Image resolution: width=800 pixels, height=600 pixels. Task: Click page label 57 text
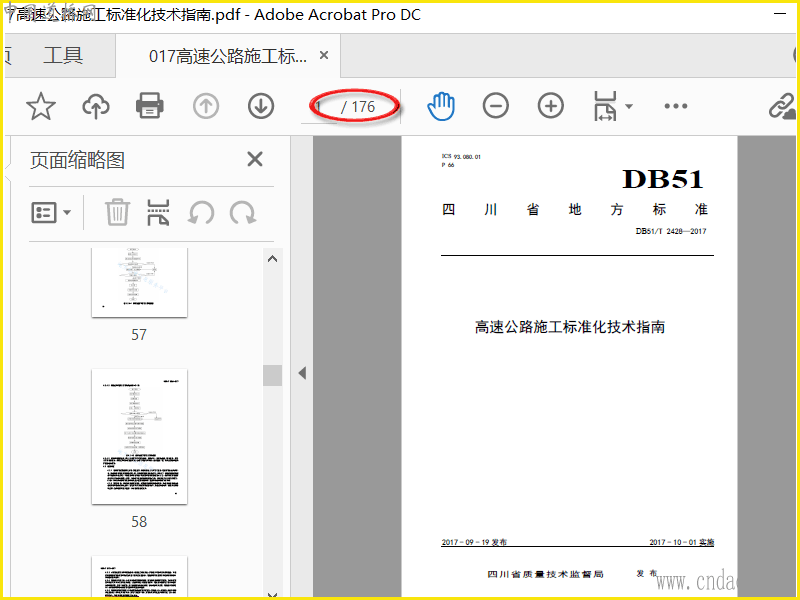[139, 335]
